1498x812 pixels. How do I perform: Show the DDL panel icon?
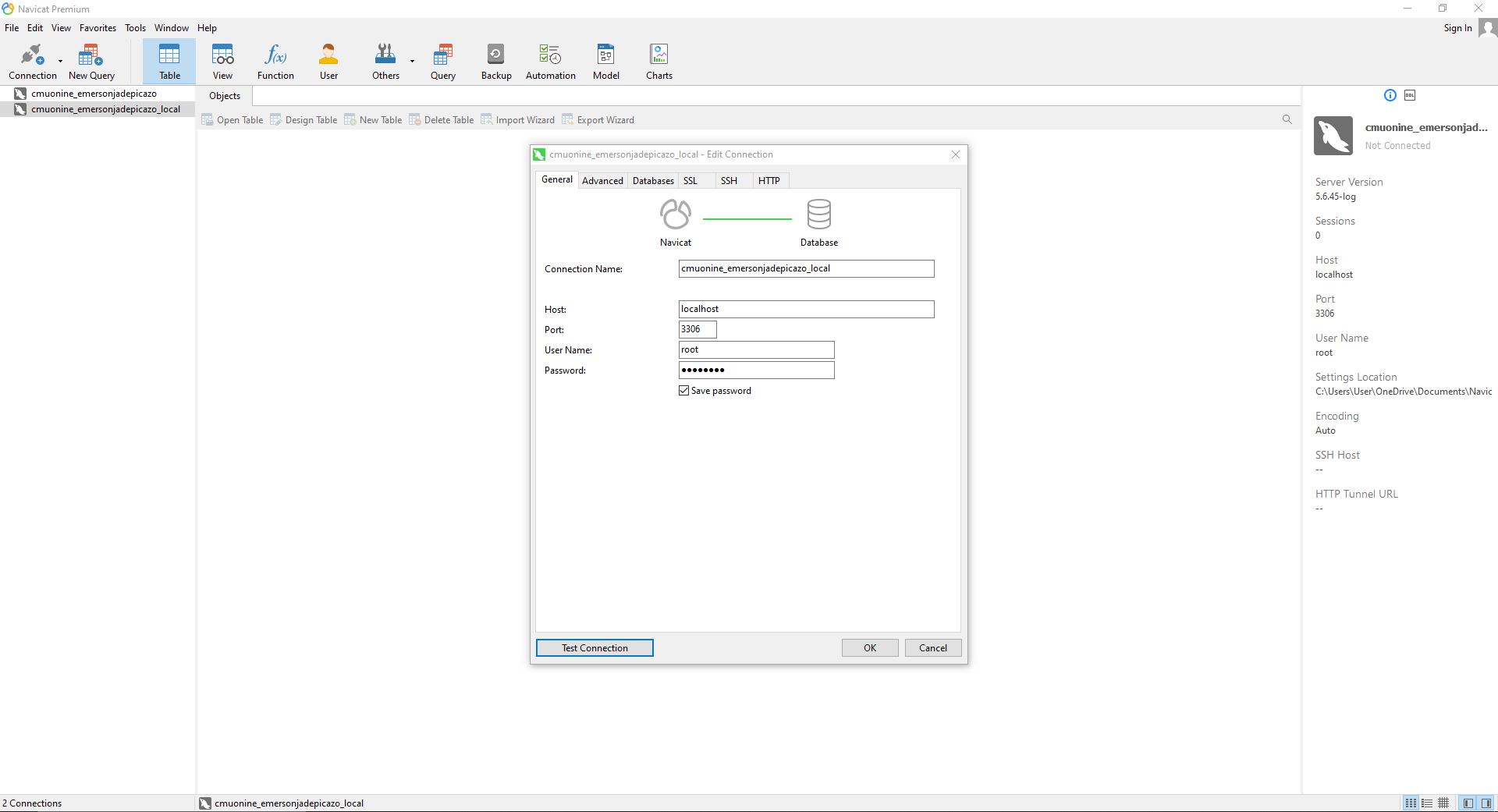click(1410, 95)
